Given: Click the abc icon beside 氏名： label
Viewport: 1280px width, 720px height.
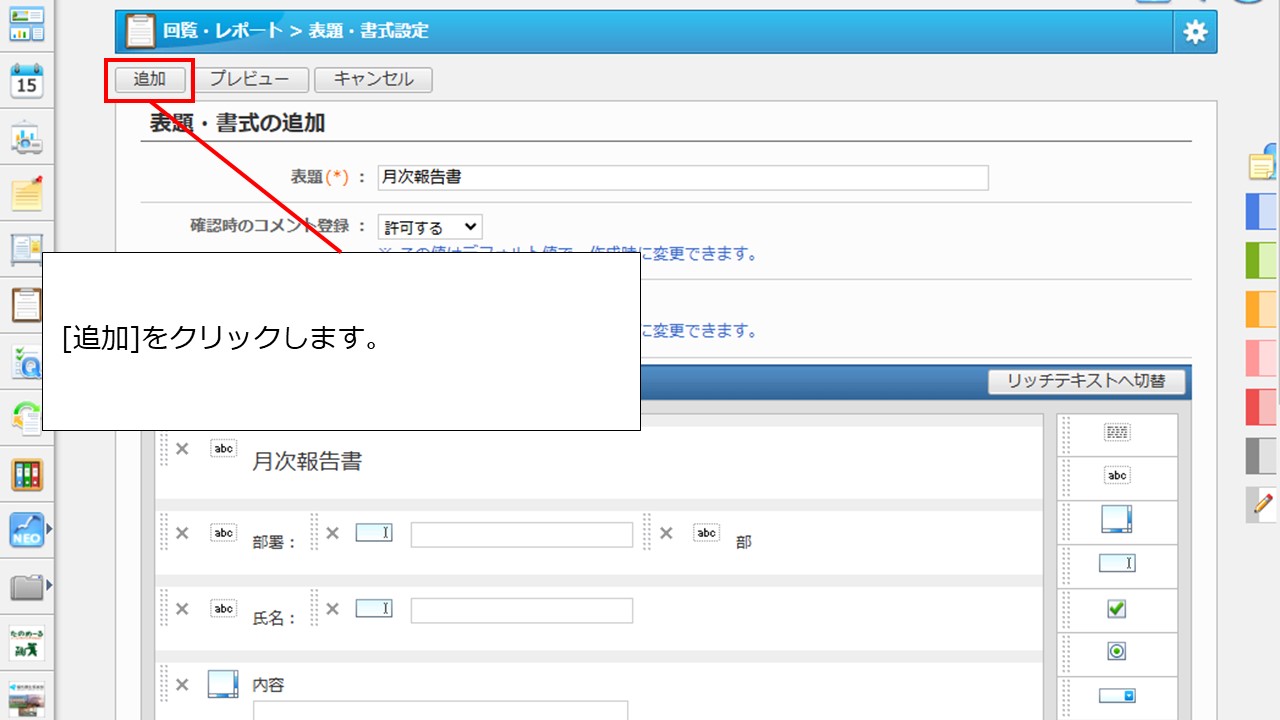Looking at the screenshot, I should coord(224,609).
